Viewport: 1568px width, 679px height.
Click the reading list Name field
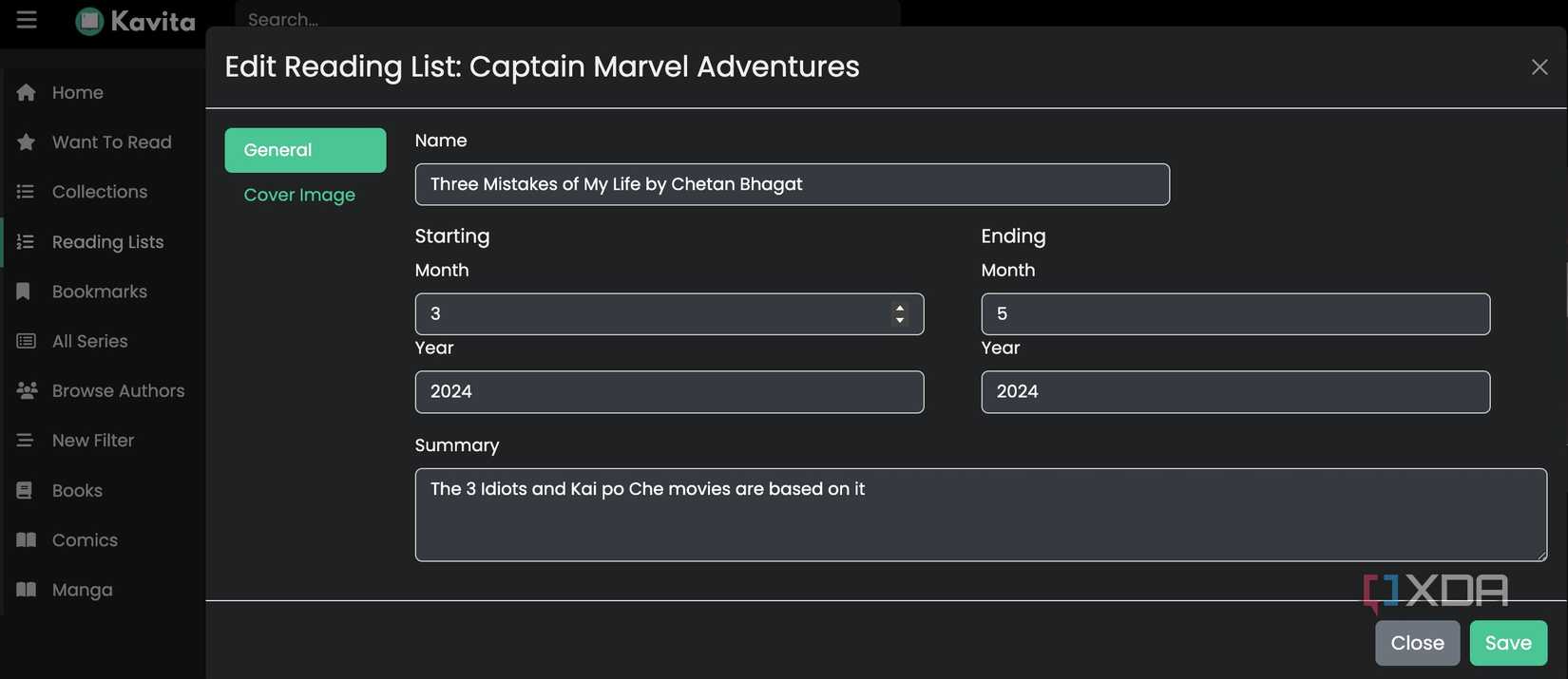click(x=792, y=184)
